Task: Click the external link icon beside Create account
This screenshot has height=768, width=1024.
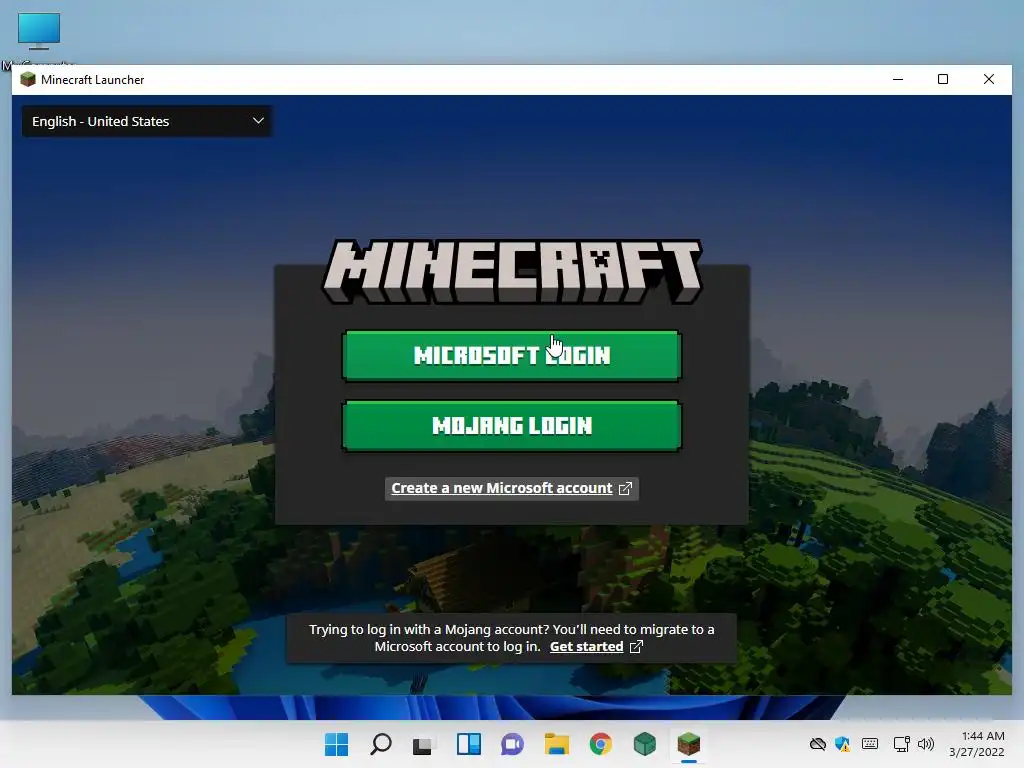Action: 625,488
